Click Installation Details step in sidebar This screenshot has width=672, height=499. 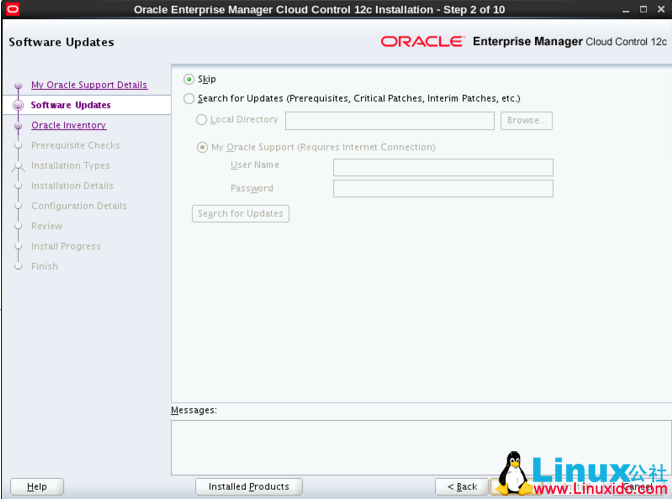click(72, 186)
